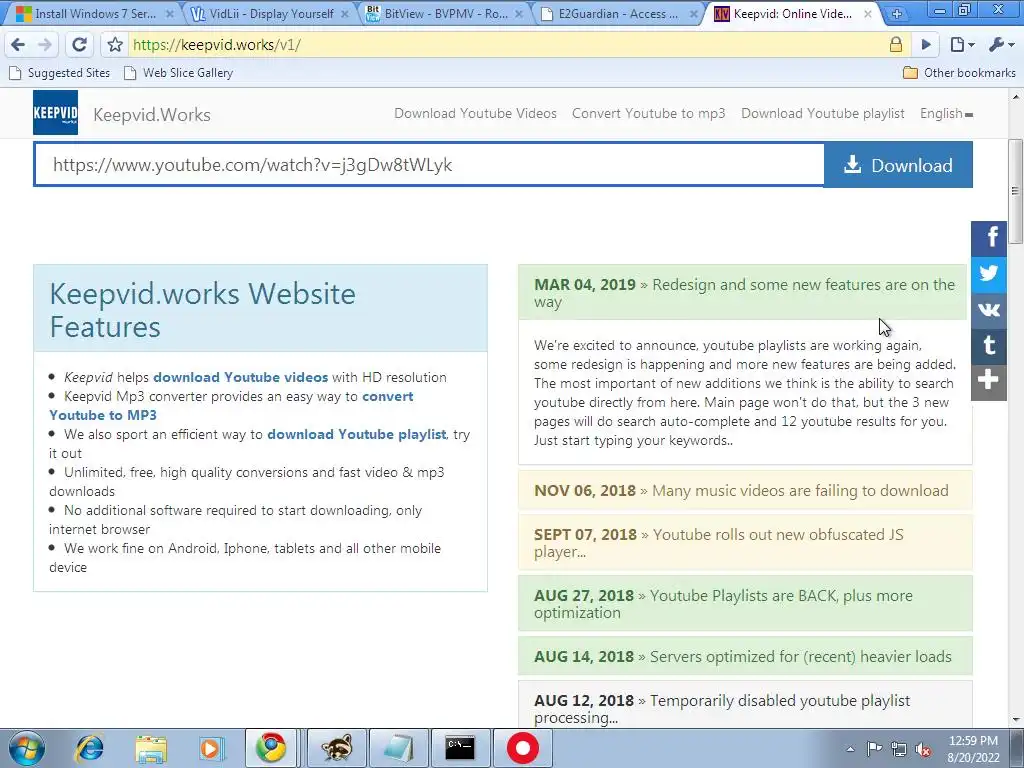Close the E2Guardian tab
1024x768 pixels.
pyautogui.click(x=694, y=14)
